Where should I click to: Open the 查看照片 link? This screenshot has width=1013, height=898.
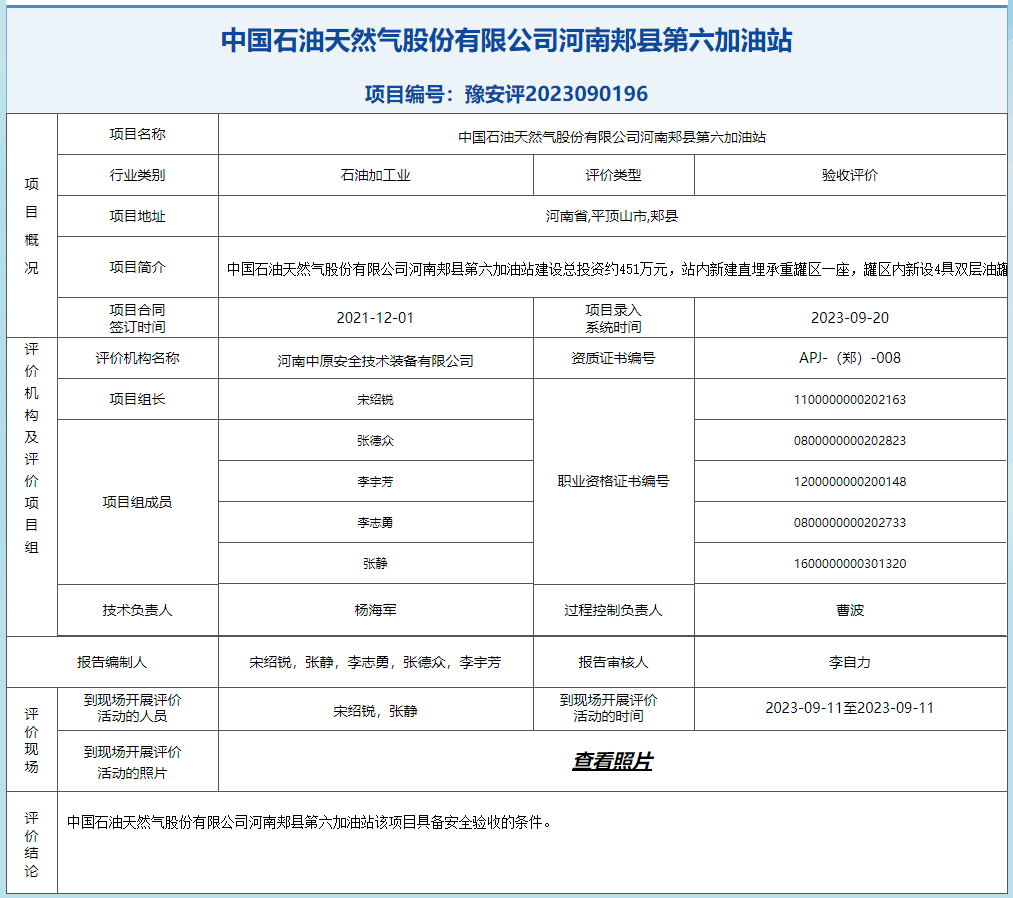(612, 761)
